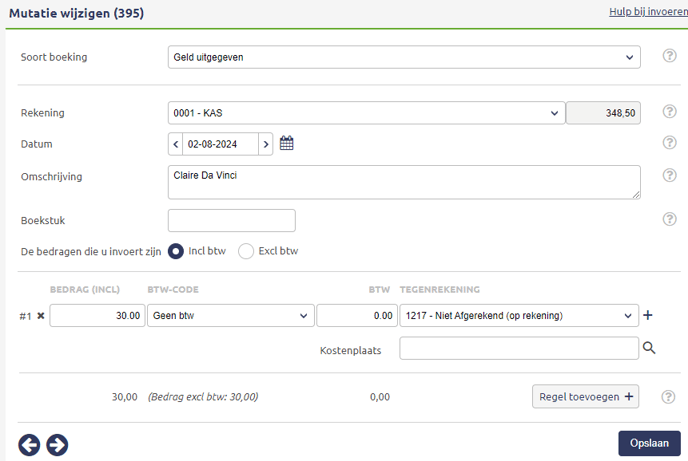This screenshot has height=461, width=688.
Task: Click the plus icon next to Tegenrekening
Action: [648, 316]
